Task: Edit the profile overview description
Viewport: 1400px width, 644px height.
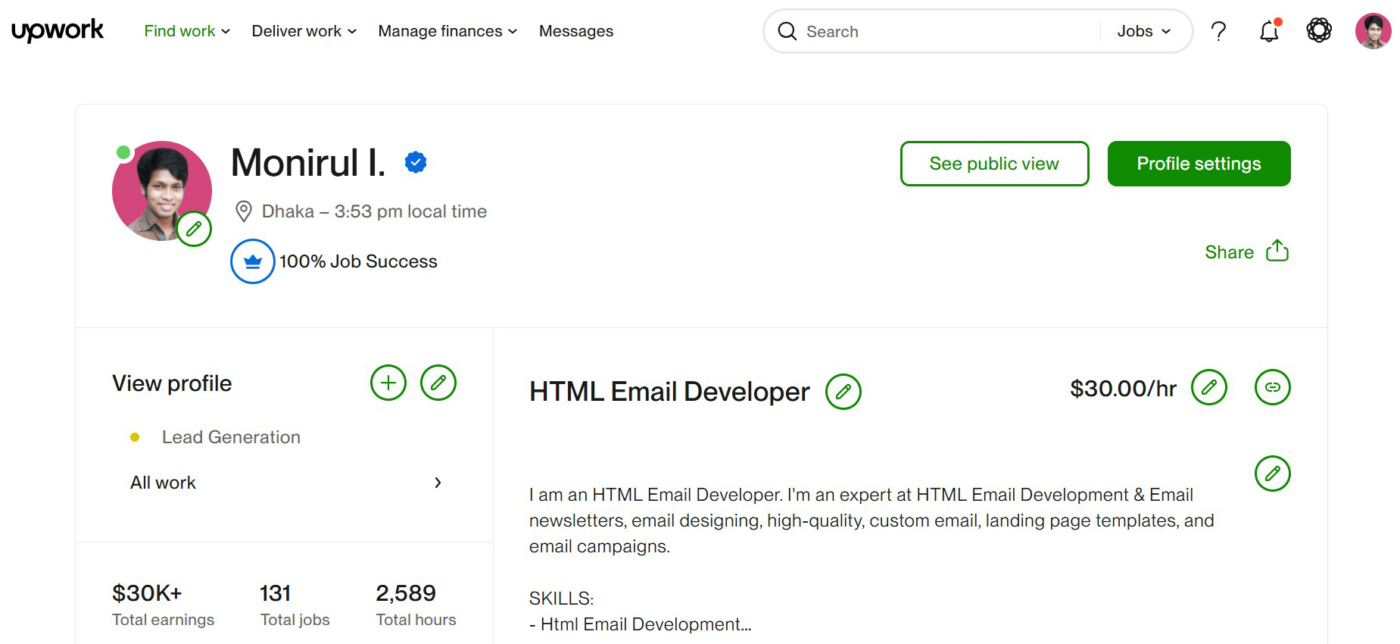Action: coord(1272,473)
